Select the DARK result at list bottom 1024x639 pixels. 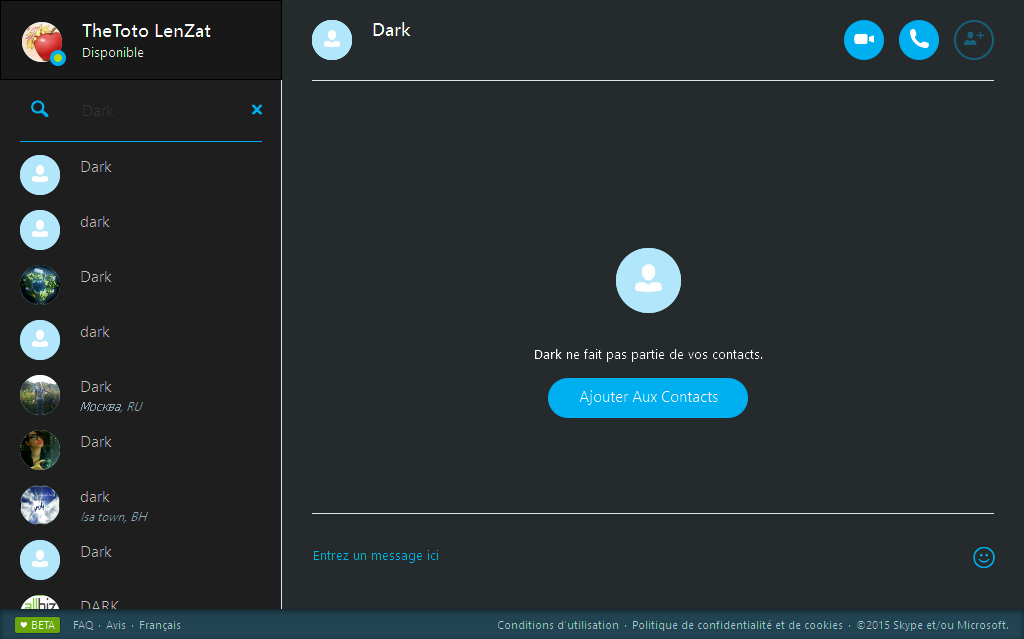pos(120,603)
